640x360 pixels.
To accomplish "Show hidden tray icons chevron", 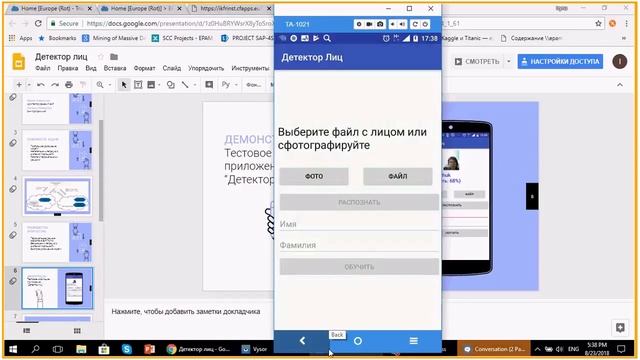I will (537, 349).
